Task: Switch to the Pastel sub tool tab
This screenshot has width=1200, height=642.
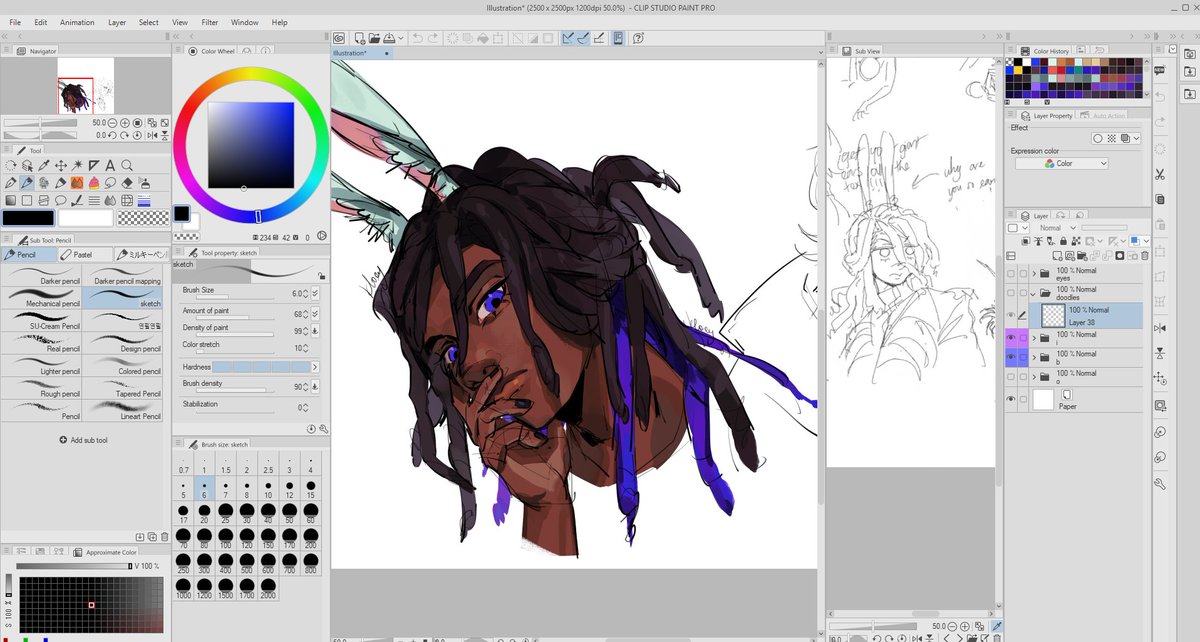Action: [84, 255]
